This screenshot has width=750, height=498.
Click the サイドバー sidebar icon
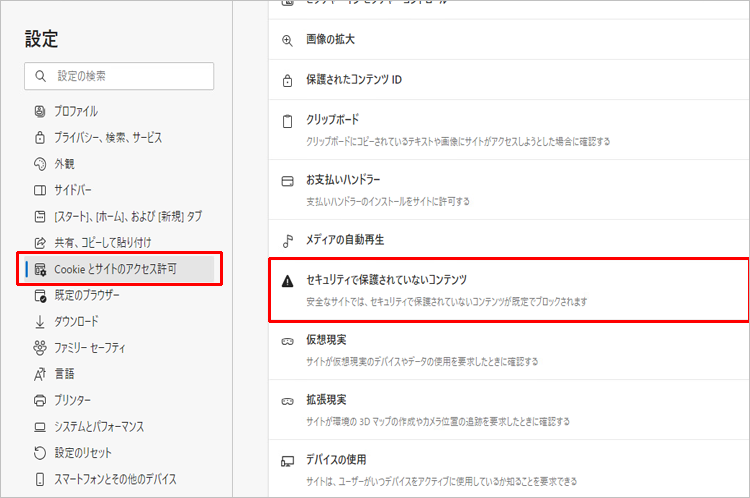tap(40, 190)
